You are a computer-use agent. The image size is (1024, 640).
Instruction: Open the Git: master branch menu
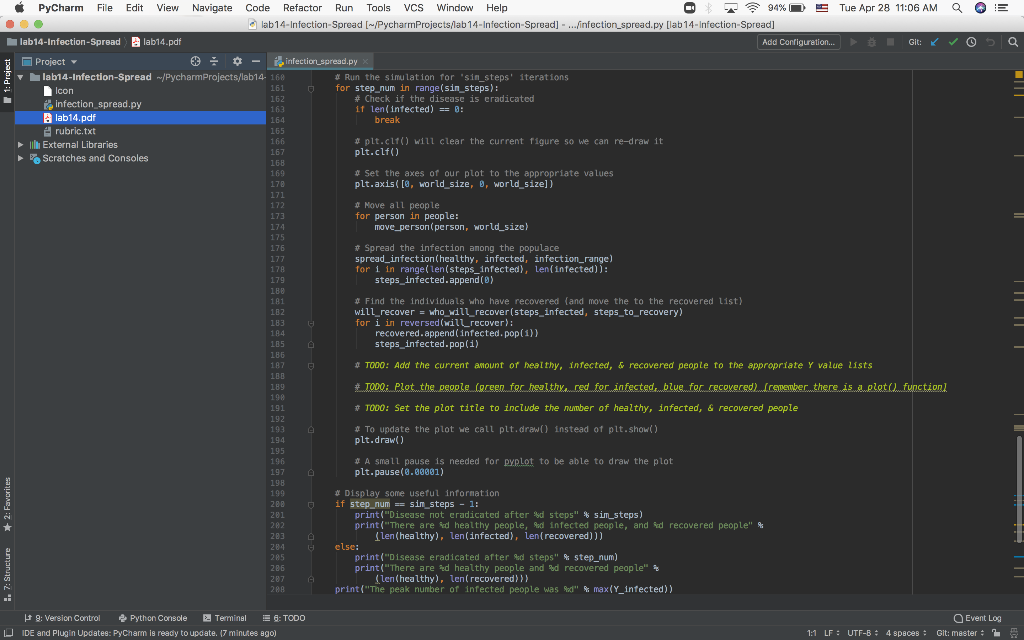click(960, 633)
